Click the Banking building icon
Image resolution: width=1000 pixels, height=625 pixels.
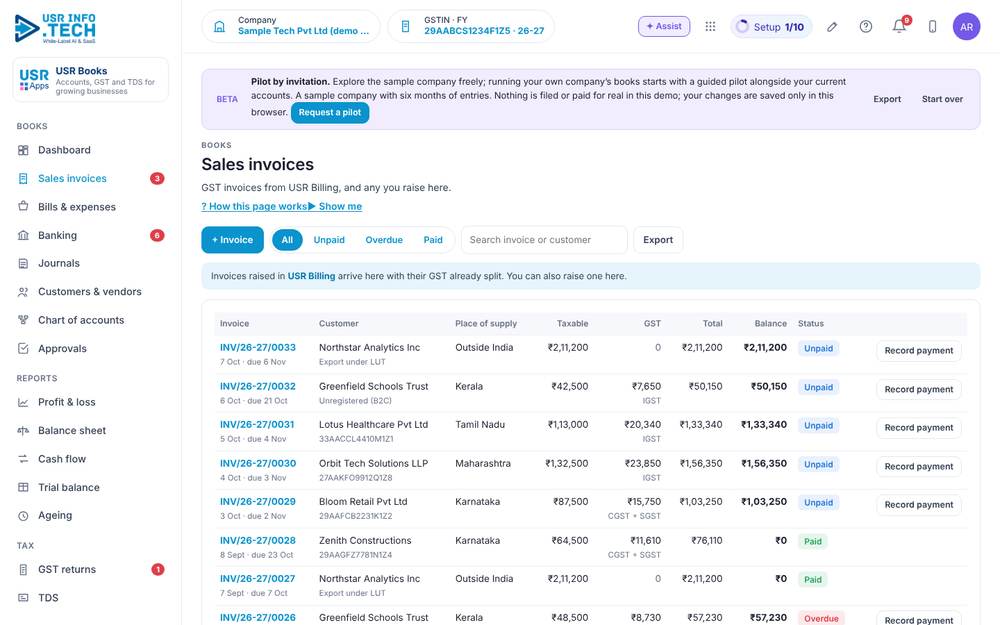[x=23, y=235]
